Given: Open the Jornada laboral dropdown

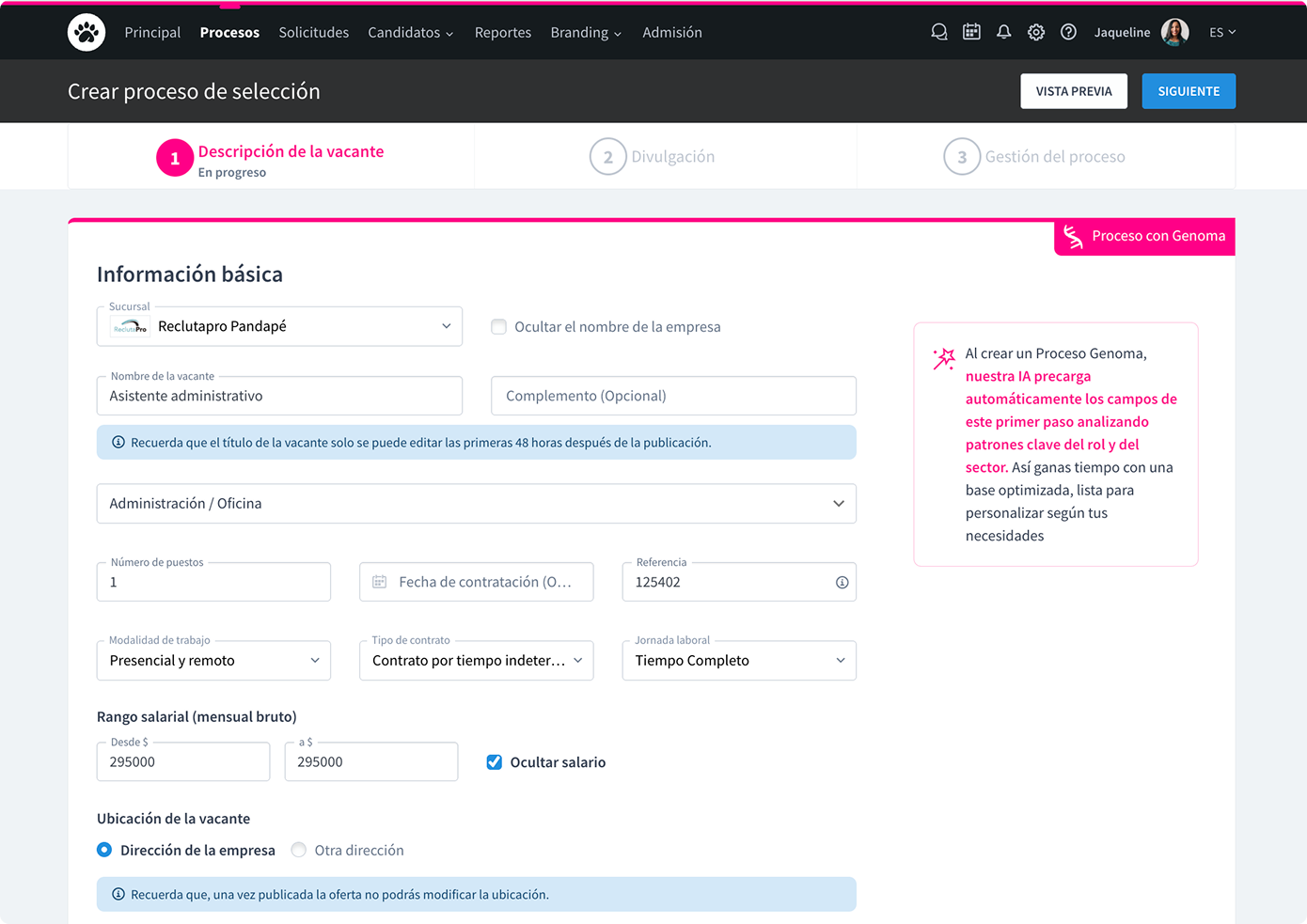Looking at the screenshot, I should [x=738, y=661].
